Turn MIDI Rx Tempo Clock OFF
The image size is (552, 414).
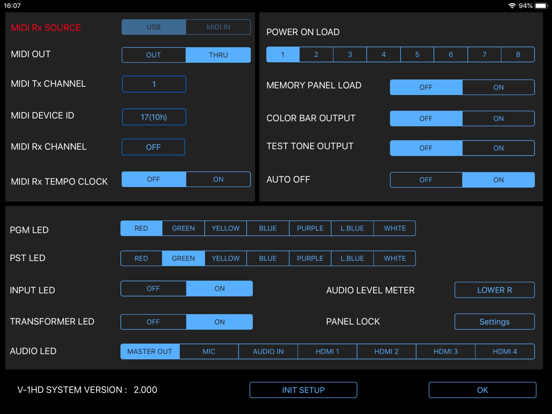[x=153, y=179]
